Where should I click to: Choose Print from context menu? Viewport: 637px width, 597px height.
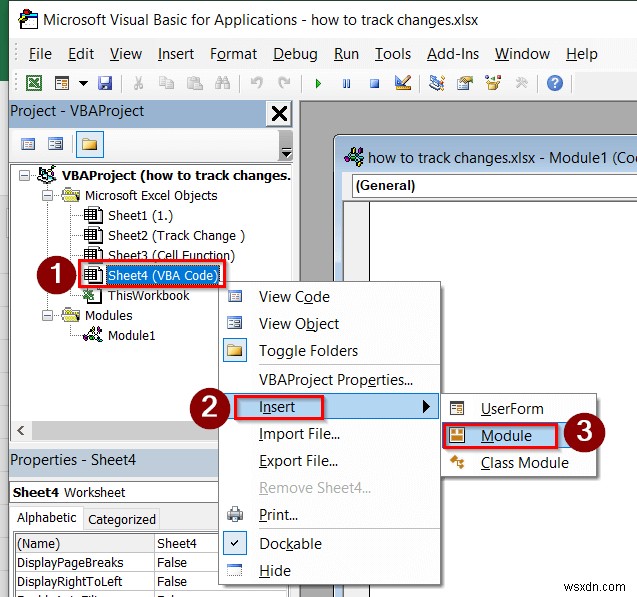329,515
